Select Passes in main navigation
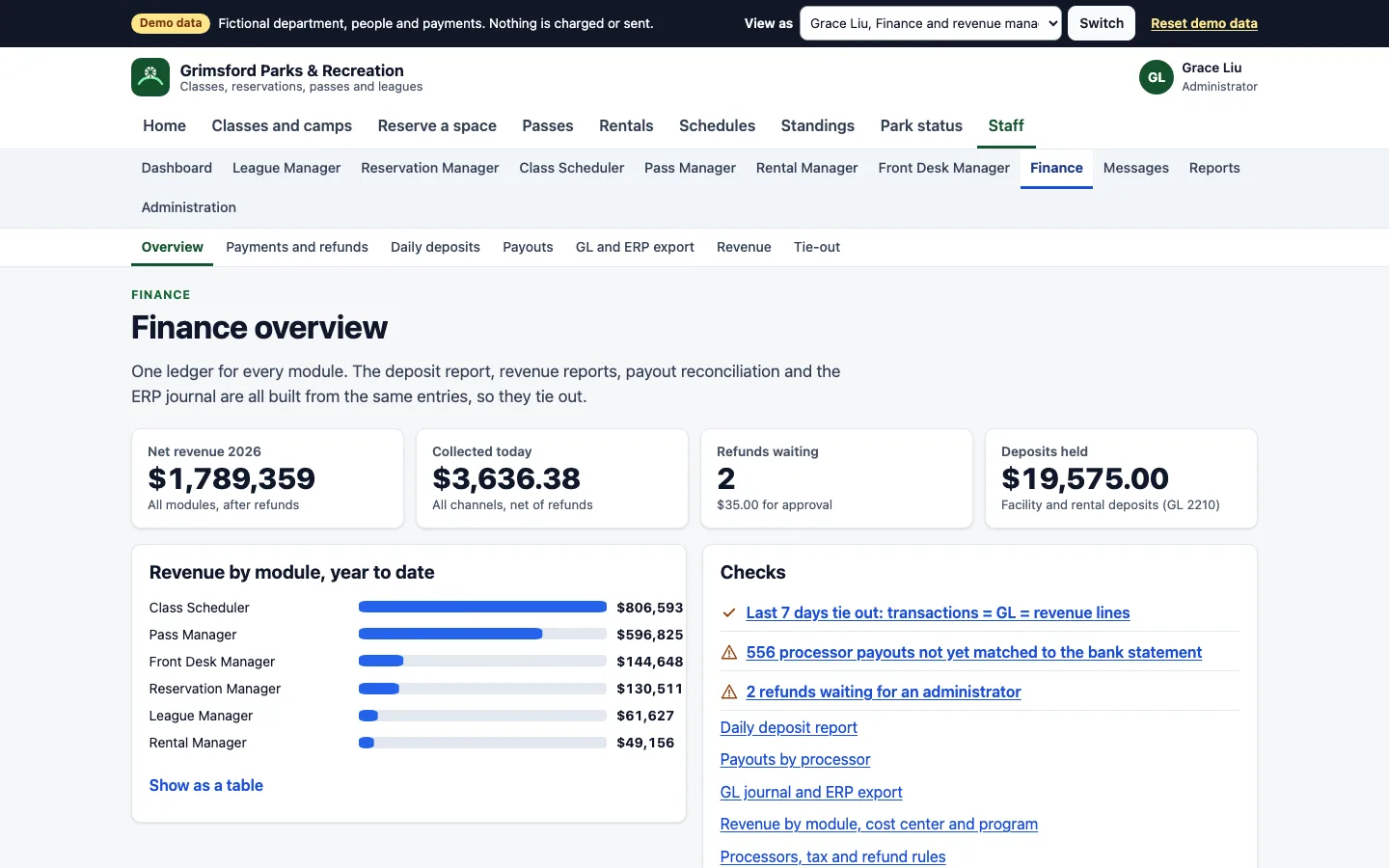 pyautogui.click(x=548, y=125)
